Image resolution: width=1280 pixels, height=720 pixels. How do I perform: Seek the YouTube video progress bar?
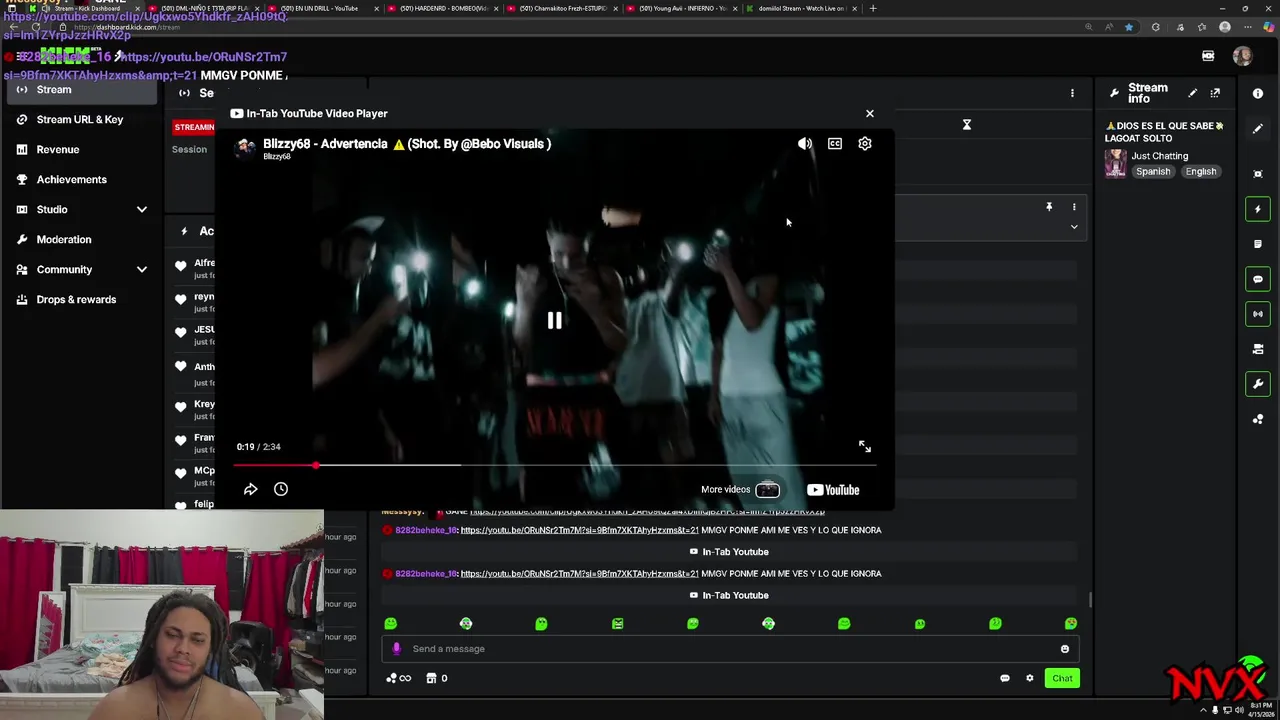[555, 465]
